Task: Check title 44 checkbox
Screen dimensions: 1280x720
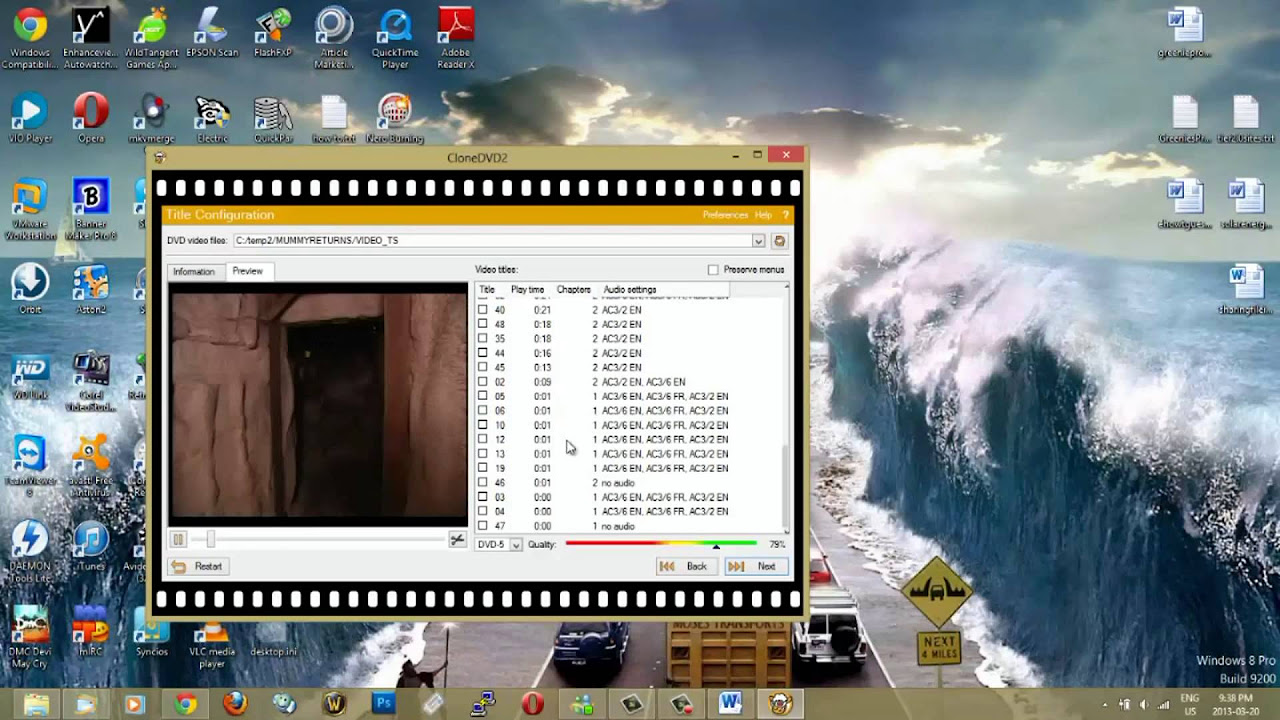Action: 483,353
